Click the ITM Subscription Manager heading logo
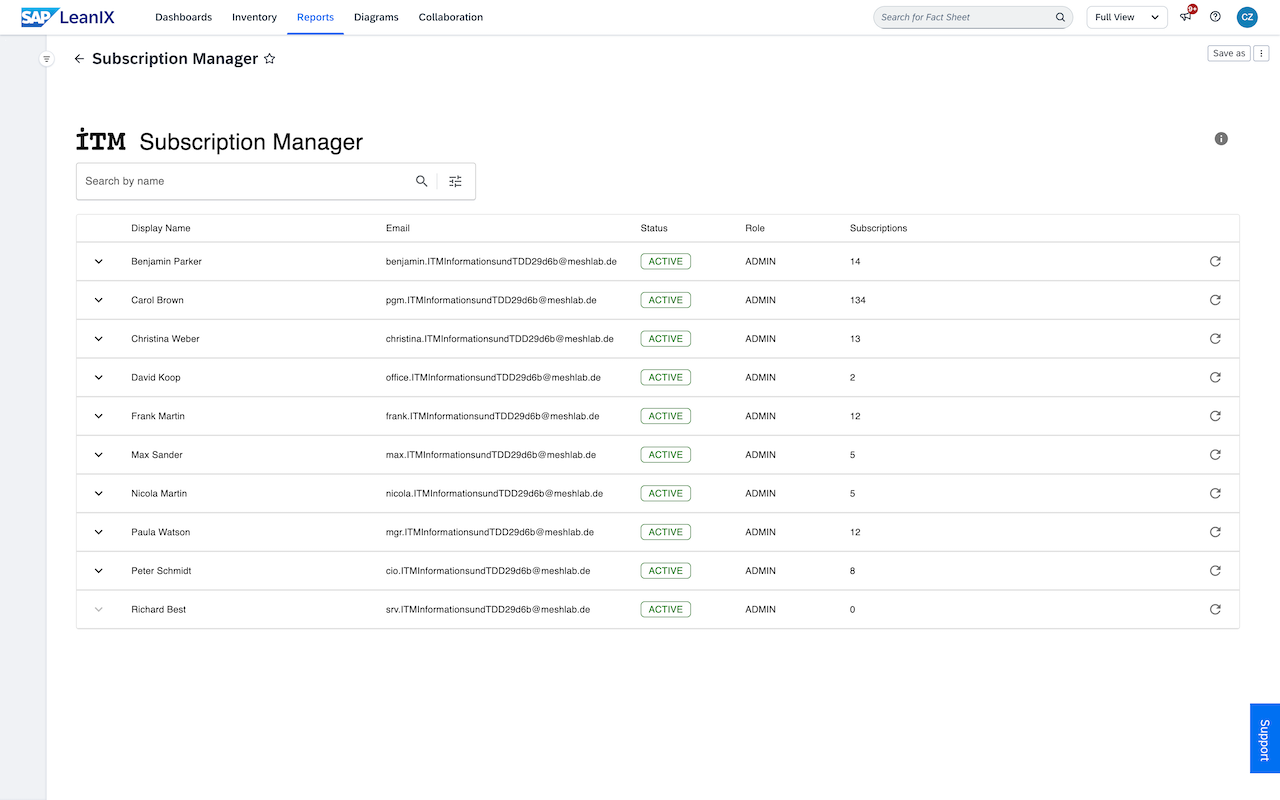The height and width of the screenshot is (800, 1280). tap(101, 140)
